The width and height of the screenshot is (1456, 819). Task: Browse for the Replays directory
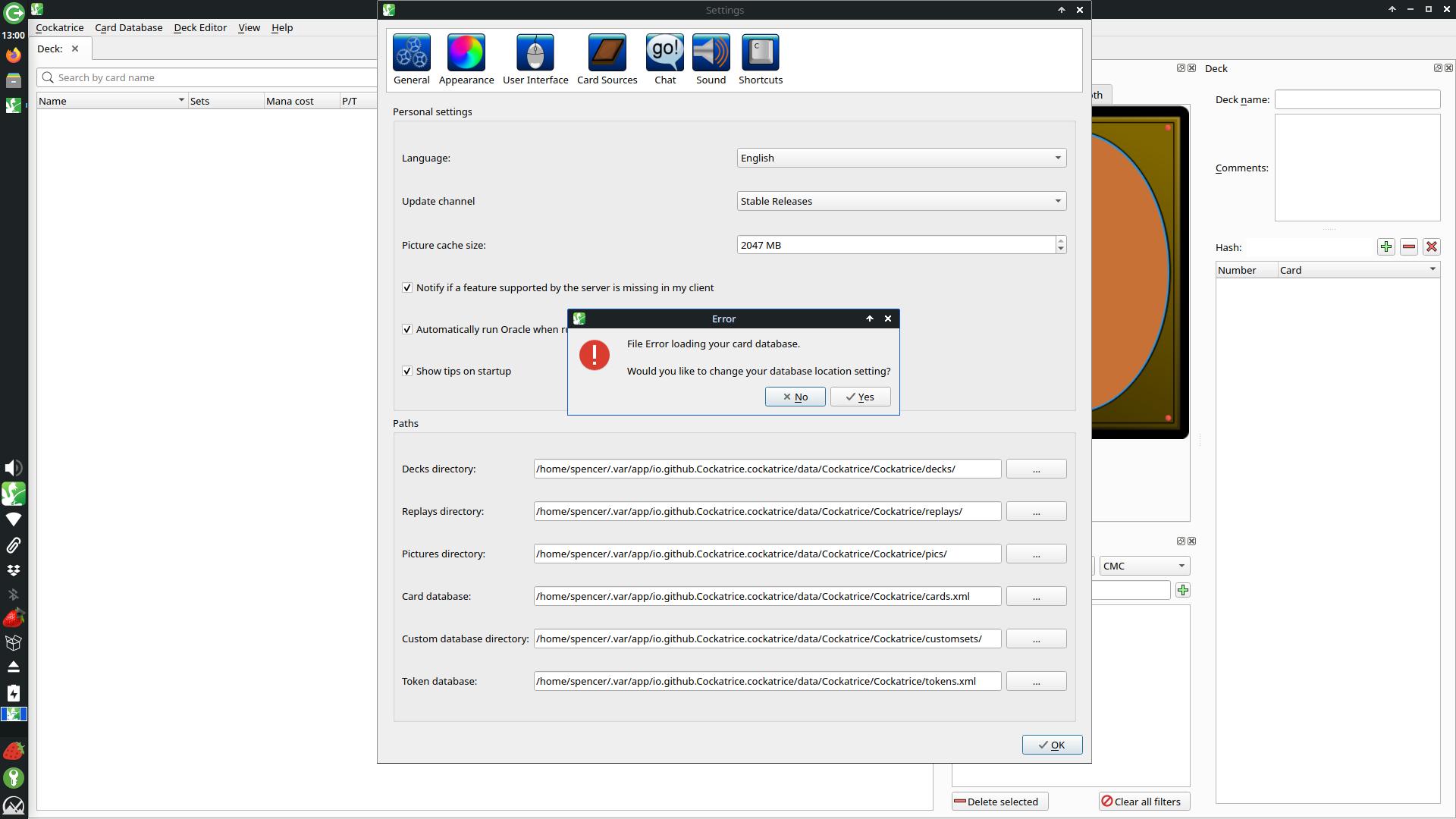pyautogui.click(x=1036, y=511)
